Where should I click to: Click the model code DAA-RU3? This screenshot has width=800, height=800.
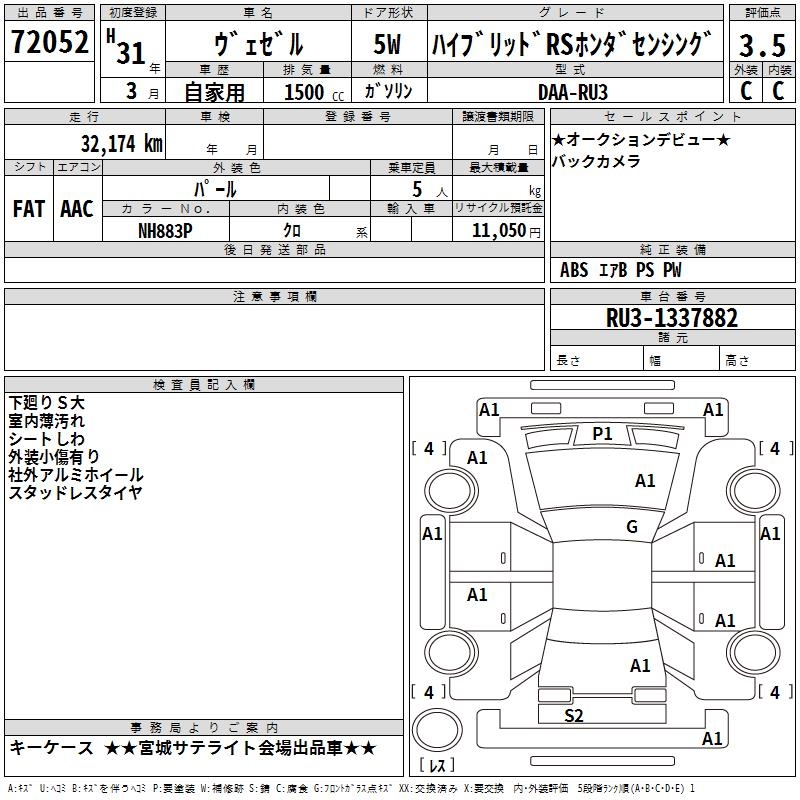[x=572, y=92]
